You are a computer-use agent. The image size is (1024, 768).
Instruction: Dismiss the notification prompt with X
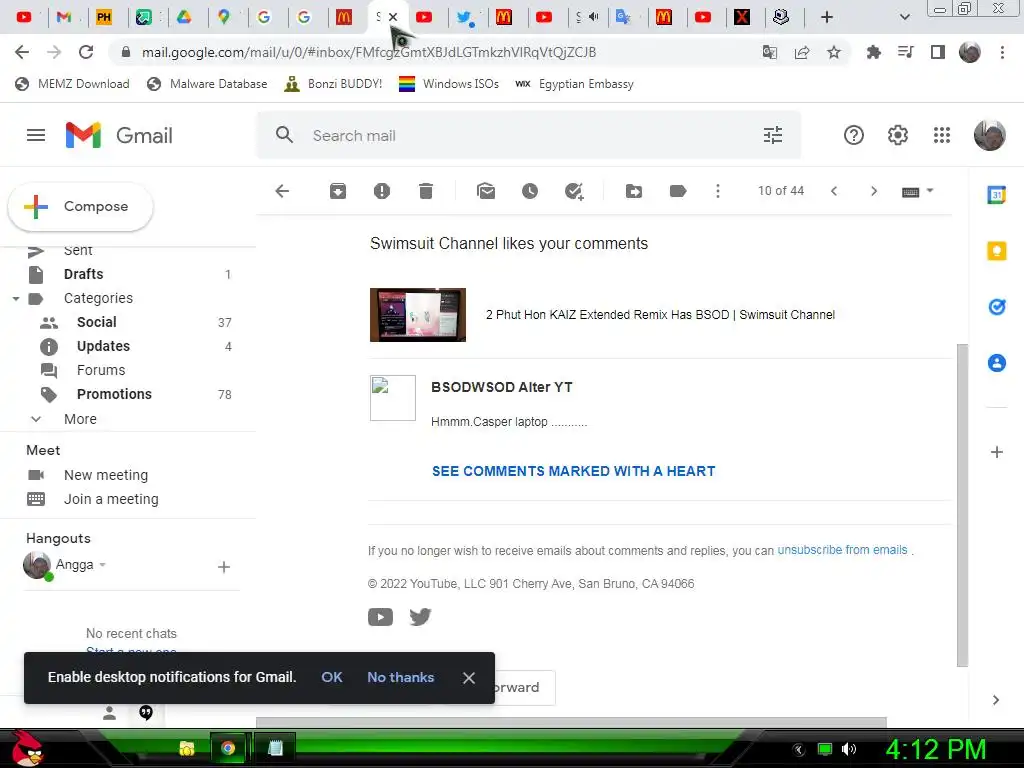468,678
